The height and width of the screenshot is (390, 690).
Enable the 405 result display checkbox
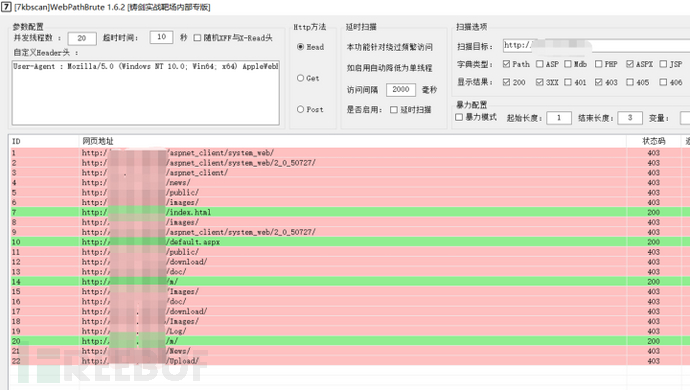click(630, 82)
